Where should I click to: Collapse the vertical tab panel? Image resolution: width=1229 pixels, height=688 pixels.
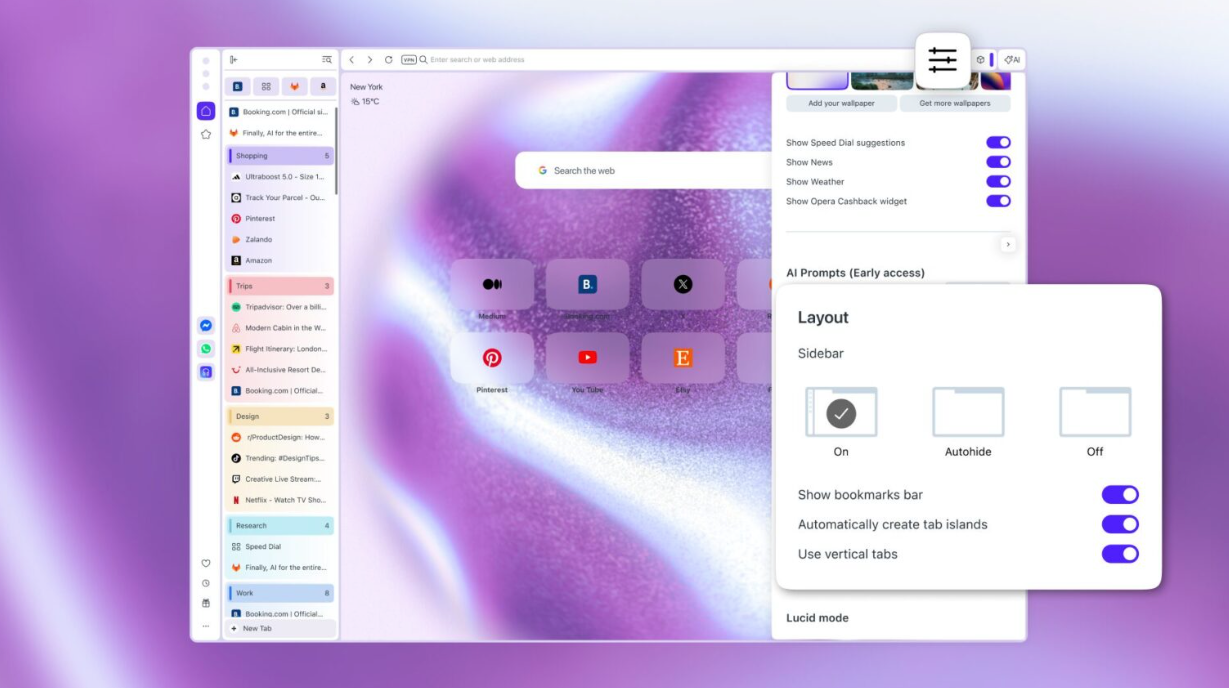pyautogui.click(x=233, y=60)
